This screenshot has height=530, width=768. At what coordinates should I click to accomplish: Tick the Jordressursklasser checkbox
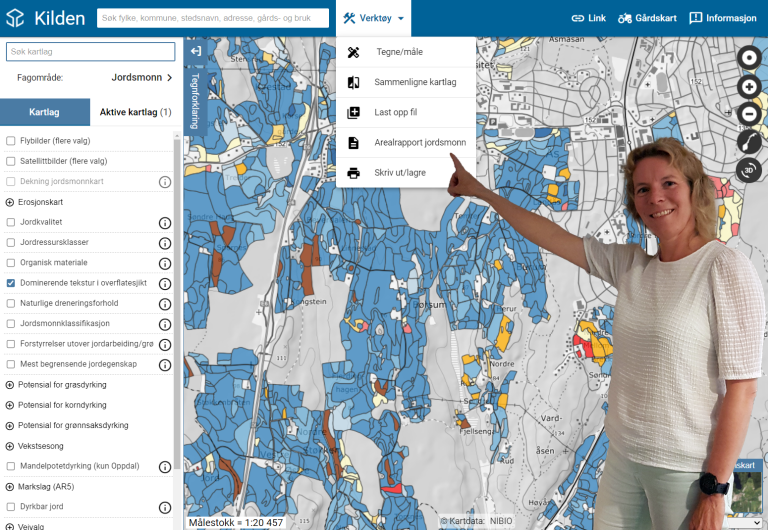click(x=11, y=242)
